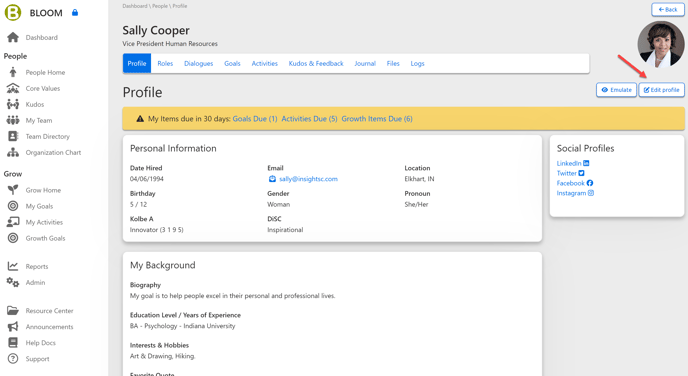Viewport: 688px width, 376px height.
Task: Click the Edit profile button
Action: pyautogui.click(x=661, y=90)
